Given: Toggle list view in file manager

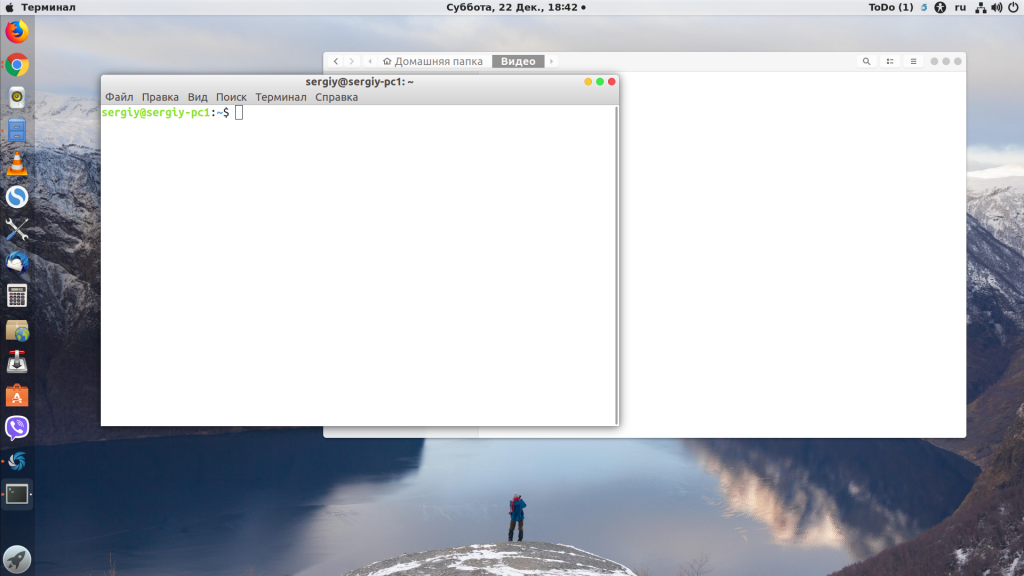Looking at the screenshot, I should click(x=890, y=62).
